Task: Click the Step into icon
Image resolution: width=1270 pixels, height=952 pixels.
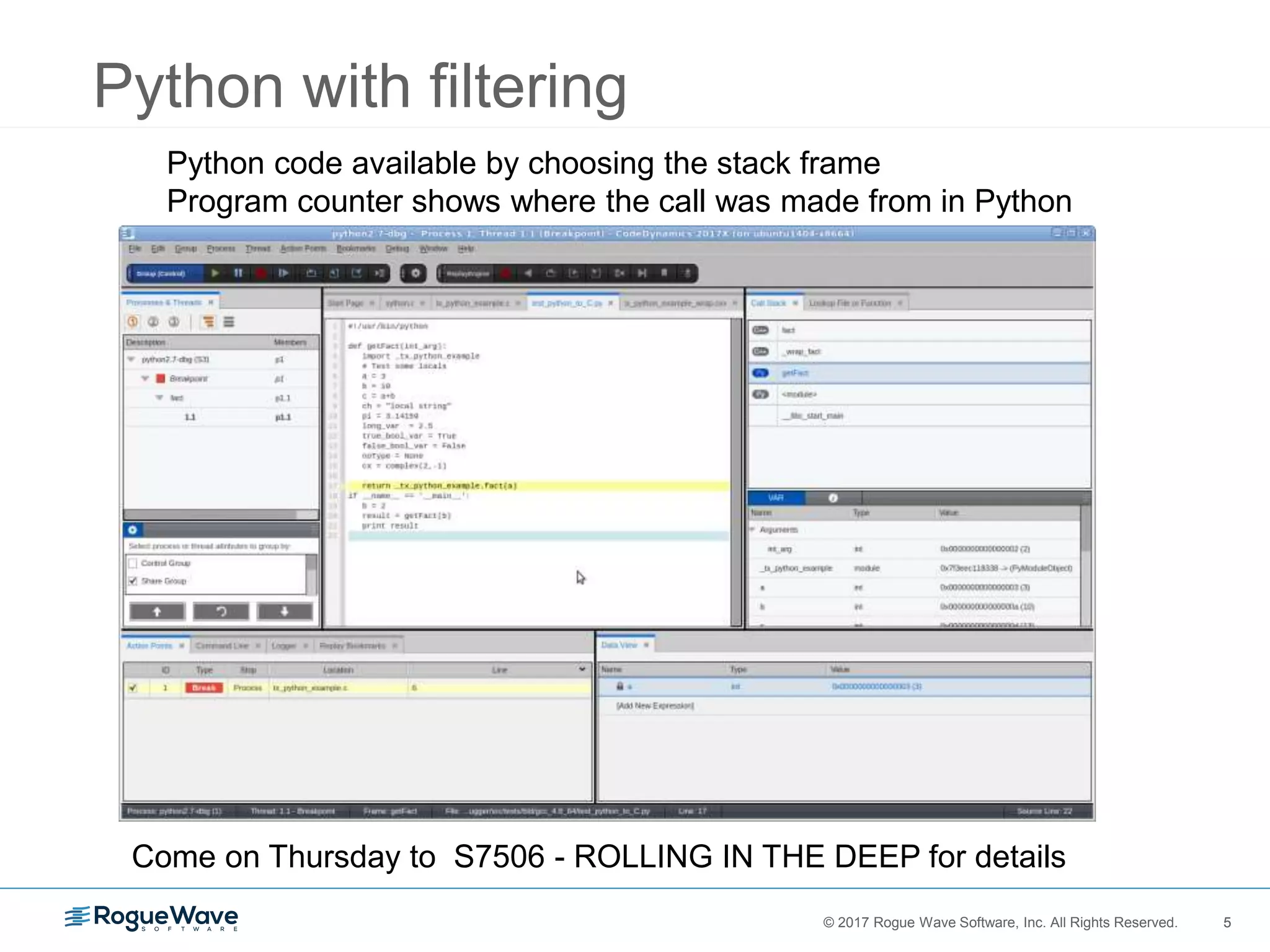Action: click(334, 273)
